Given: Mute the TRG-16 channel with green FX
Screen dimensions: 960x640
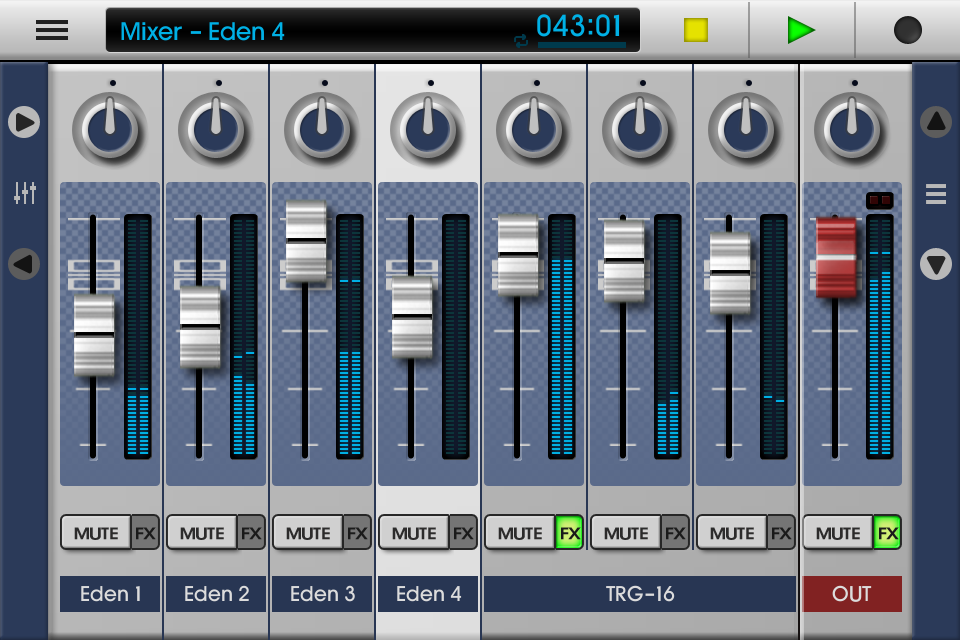Looking at the screenshot, I should tap(519, 533).
